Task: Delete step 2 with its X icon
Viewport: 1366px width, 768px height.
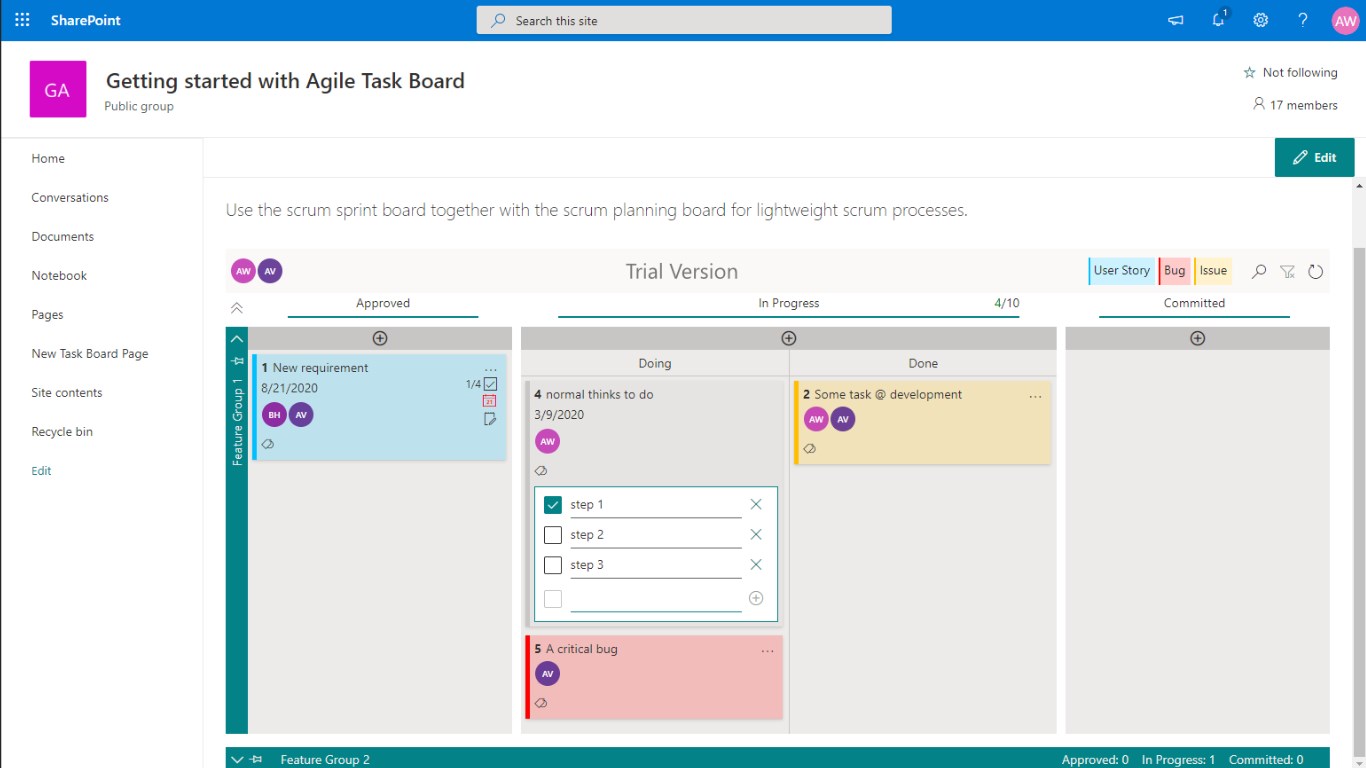Action: [756, 535]
